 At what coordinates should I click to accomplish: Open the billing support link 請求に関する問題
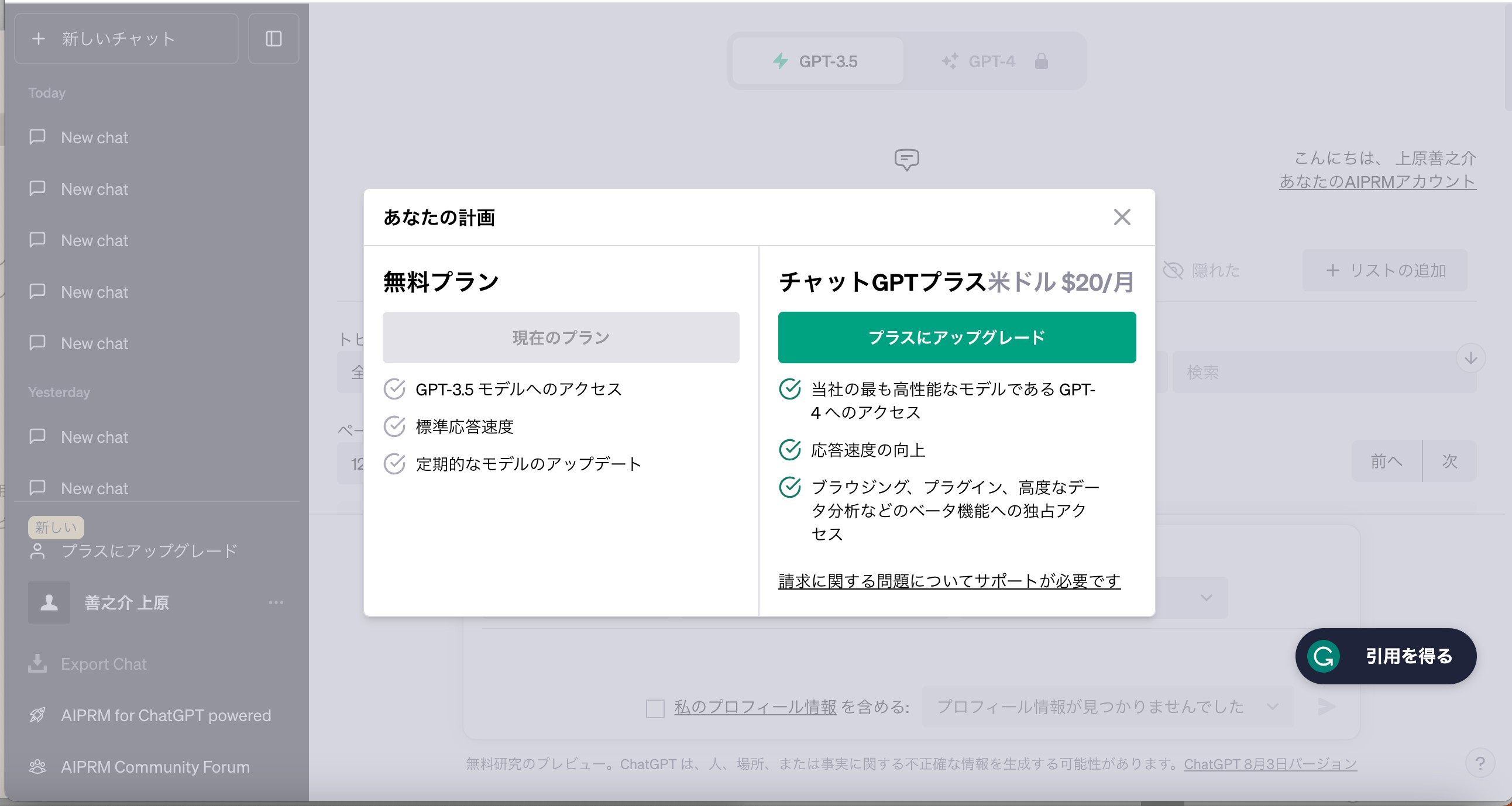tap(949, 581)
